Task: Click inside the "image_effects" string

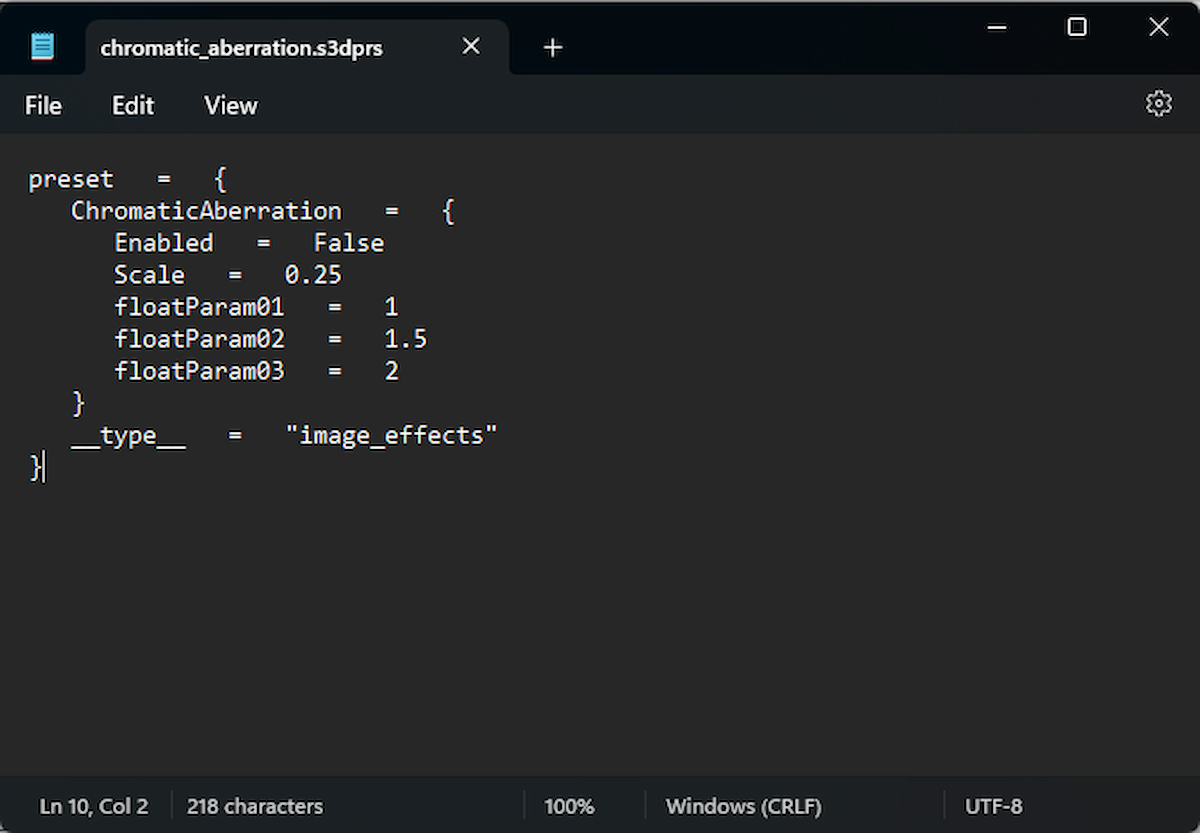Action: click(391, 435)
